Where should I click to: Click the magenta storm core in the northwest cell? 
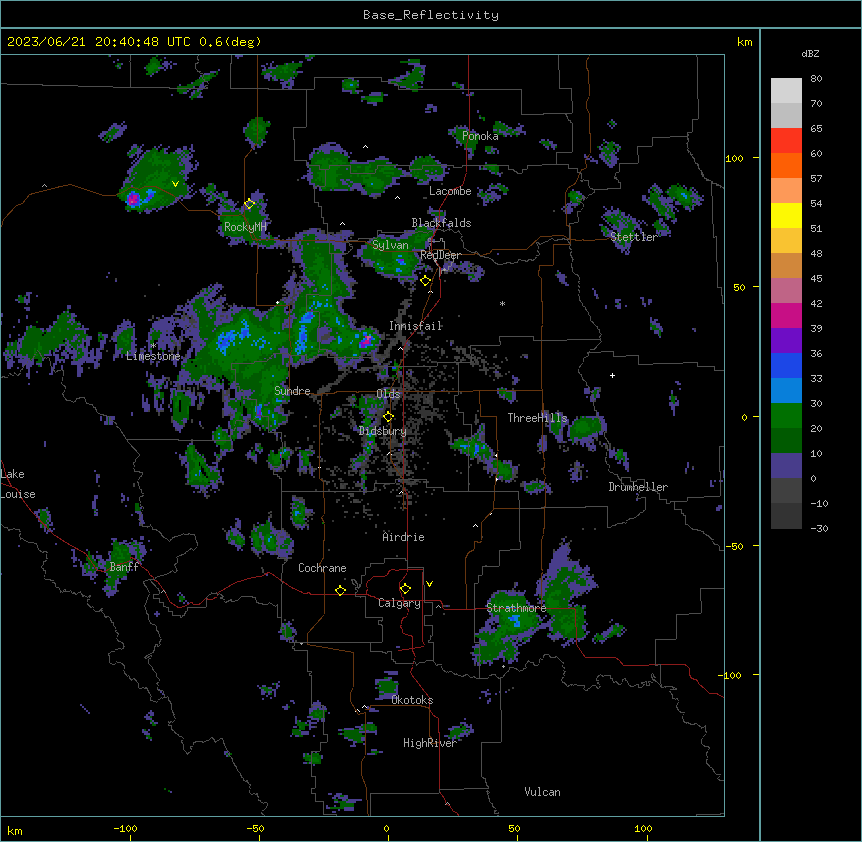132,199
